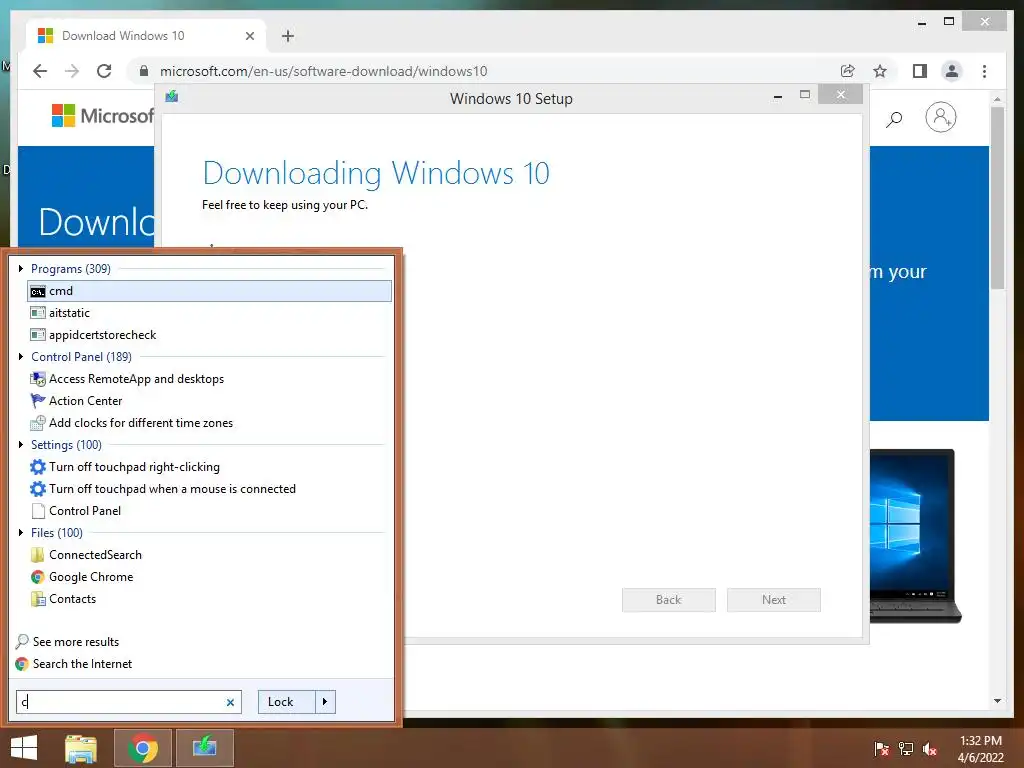1024x768 pixels.
Task: Open Chrome three-dot menu
Action: (x=984, y=71)
